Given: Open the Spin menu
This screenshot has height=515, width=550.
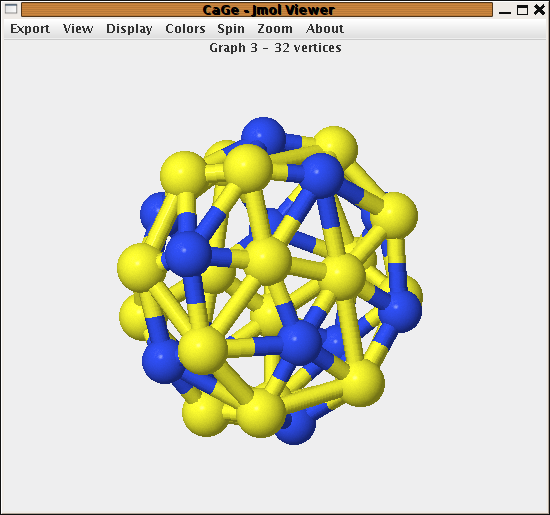Looking at the screenshot, I should pyautogui.click(x=231, y=28).
